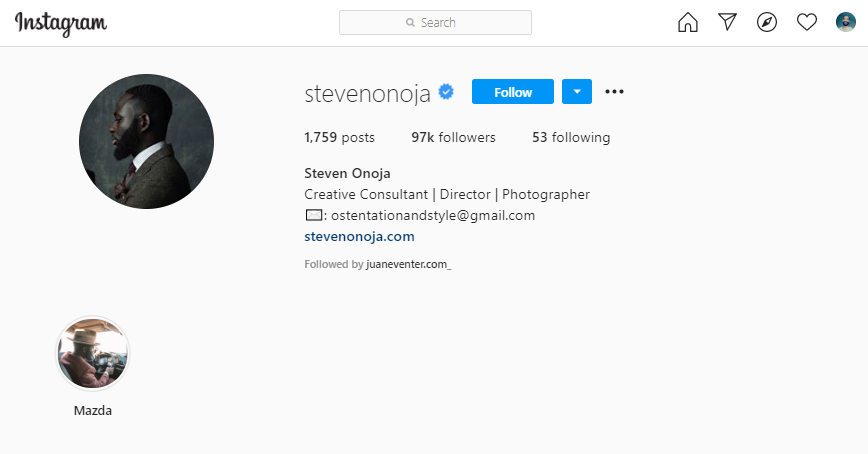The width and height of the screenshot is (868, 454).
Task: Open your own profile avatar menu
Action: pos(845,23)
